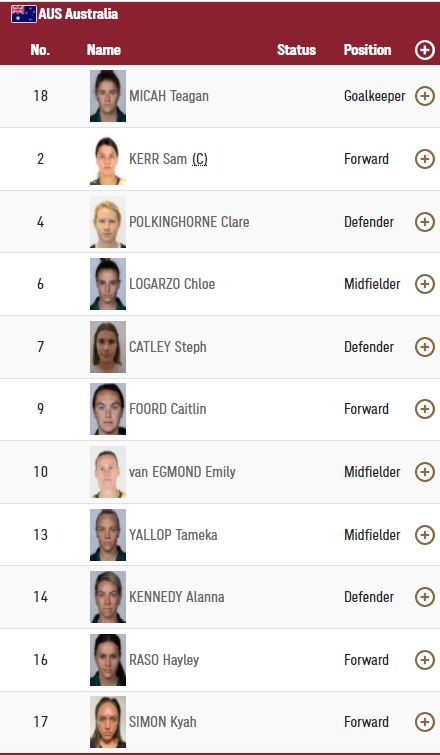The width and height of the screenshot is (440, 755).
Task: Click Sam Kerr's captain (C) abbreviation
Action: tap(199, 159)
